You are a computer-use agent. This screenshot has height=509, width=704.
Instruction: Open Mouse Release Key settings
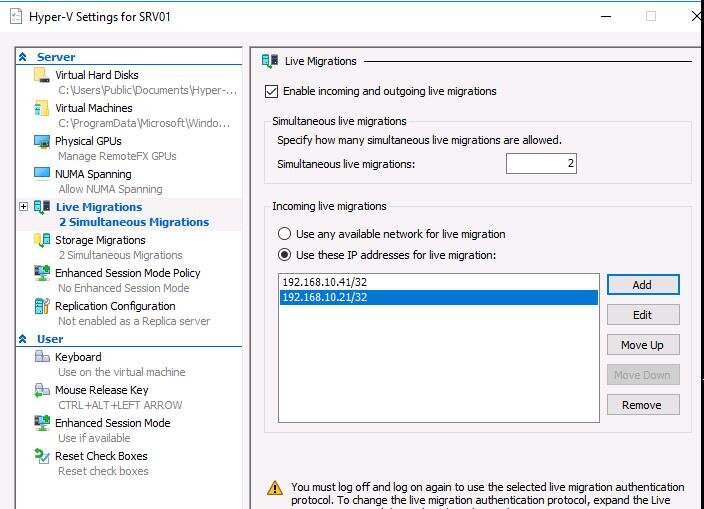101,390
